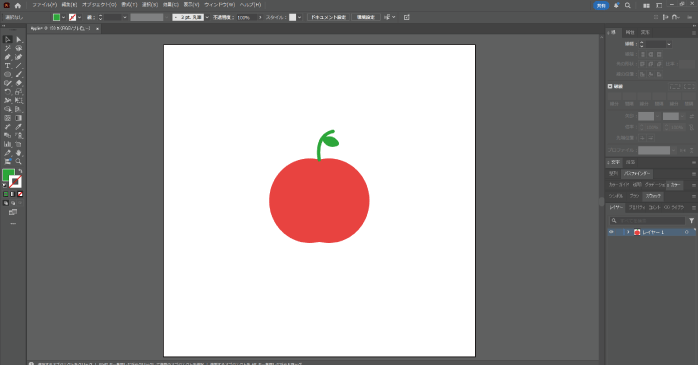Open the notifications bell icon
The image size is (698, 365).
tap(616, 5)
